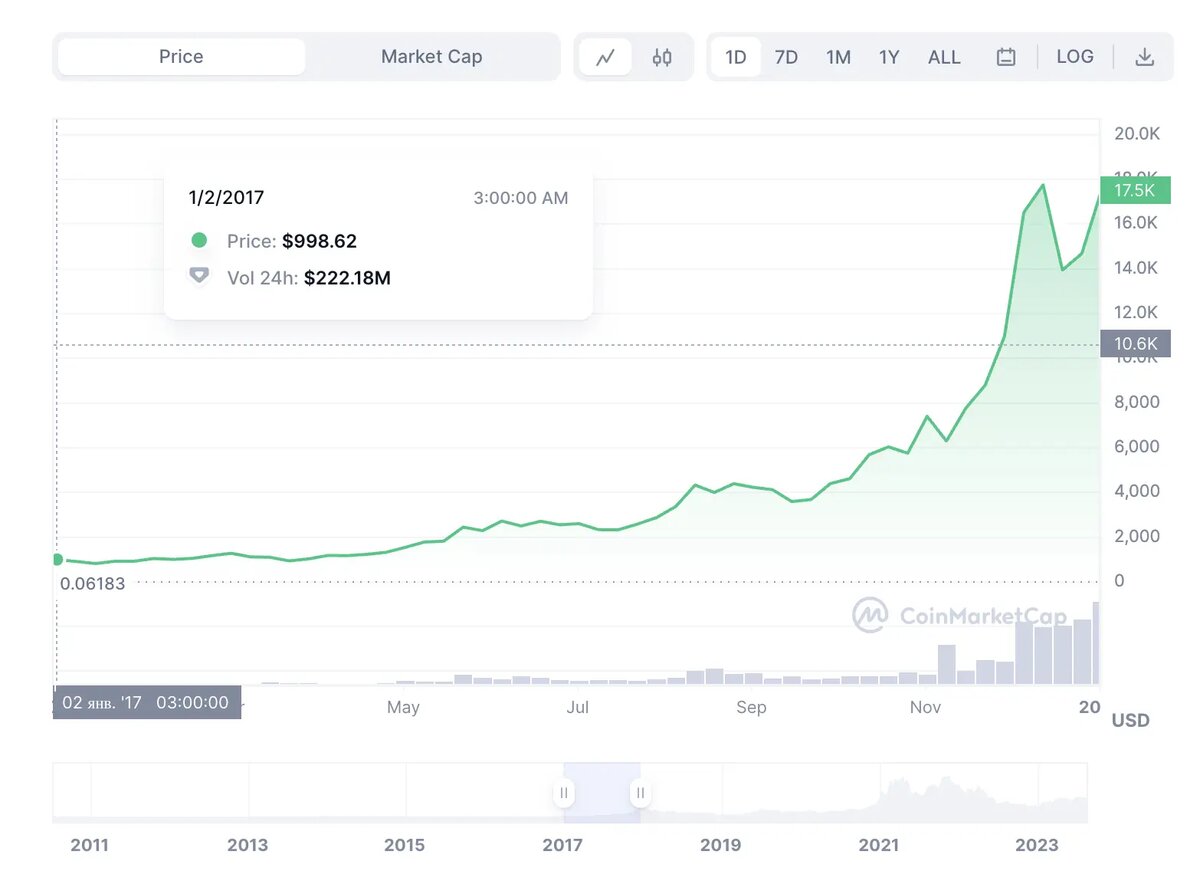Click the volume icon in tooltip
The width and height of the screenshot is (1200, 871).
pyautogui.click(x=199, y=275)
